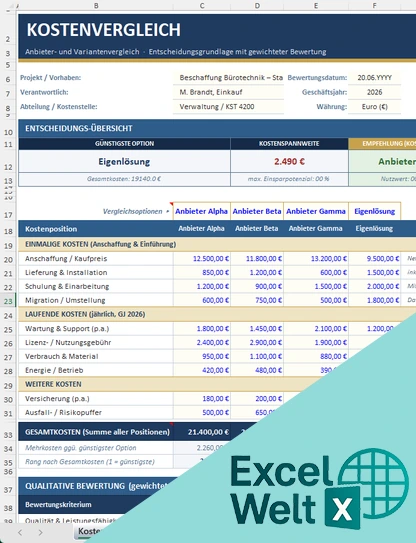Select Versicherung (p.a.) value 180,00 €
The image size is (416, 543).
coord(202,399)
